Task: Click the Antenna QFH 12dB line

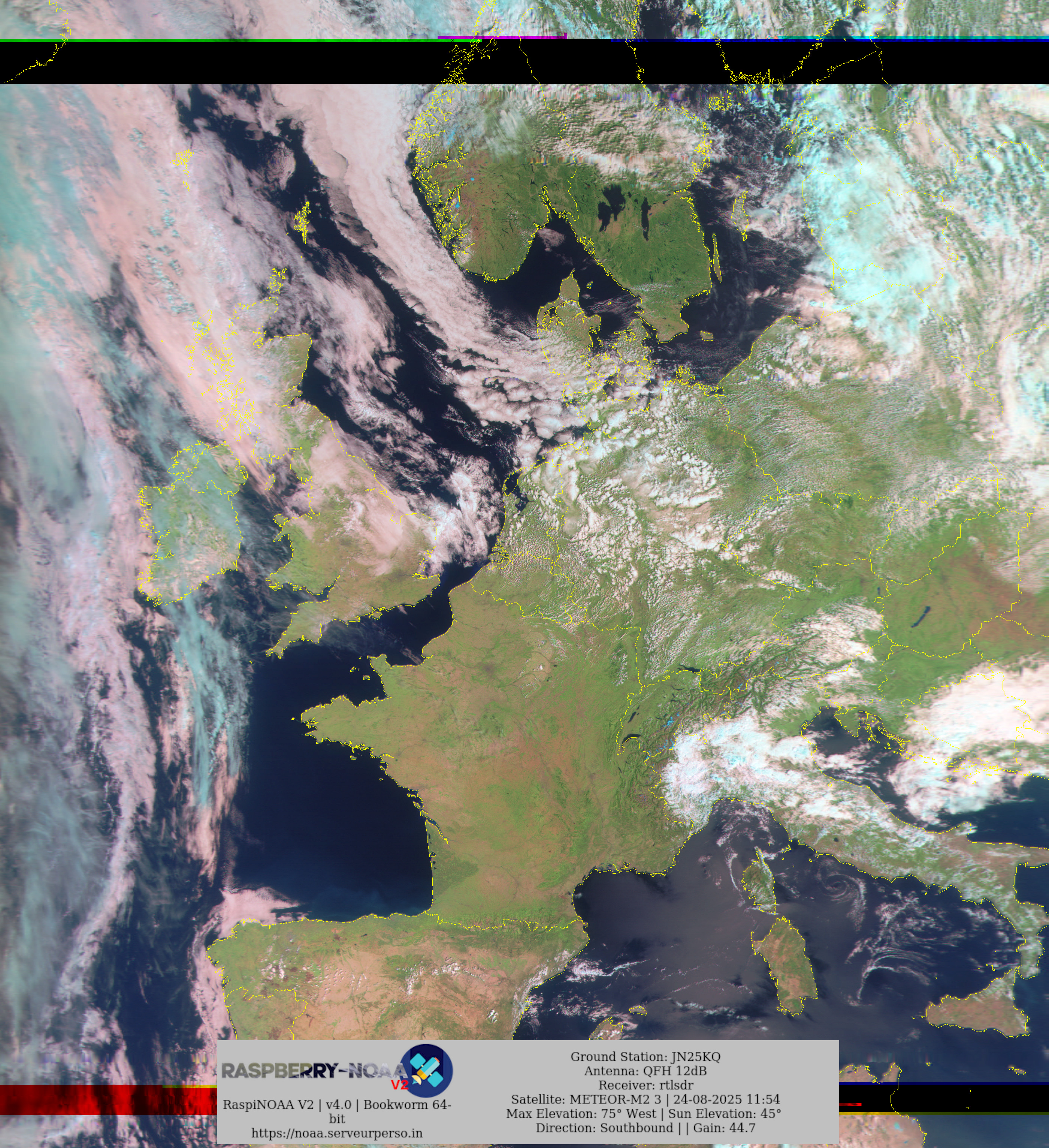Action: tap(645, 1071)
